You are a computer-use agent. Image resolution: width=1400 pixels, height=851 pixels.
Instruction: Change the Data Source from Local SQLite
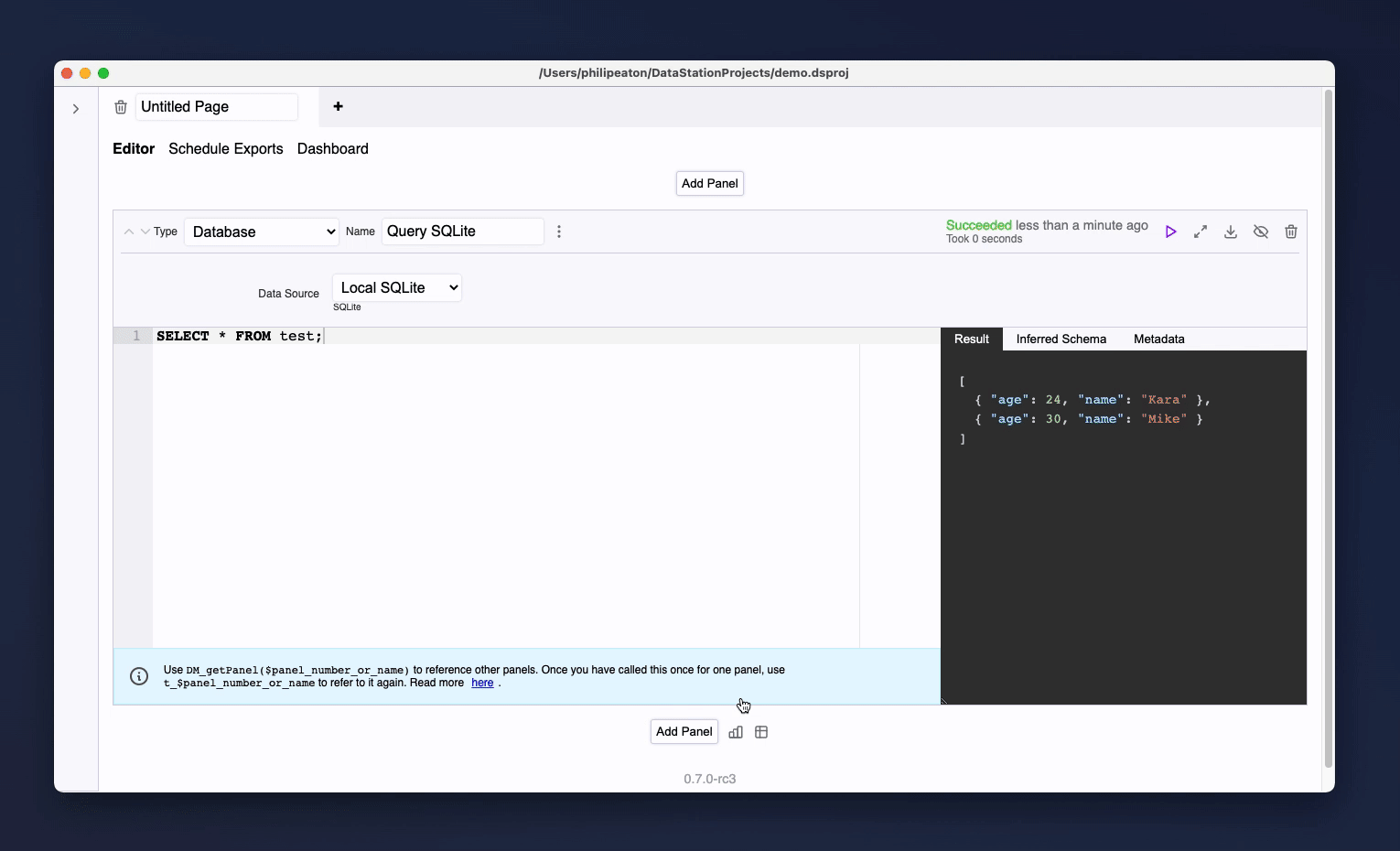396,287
